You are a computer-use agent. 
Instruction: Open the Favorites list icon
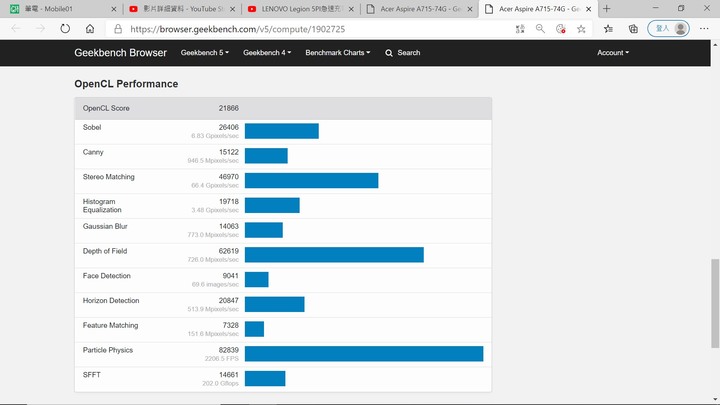[608, 29]
